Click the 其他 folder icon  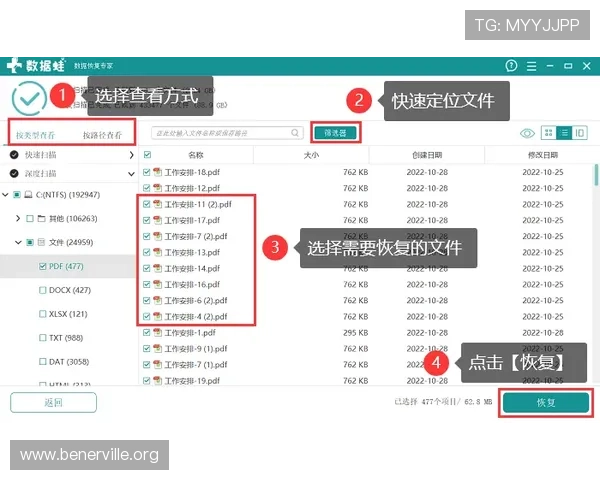pos(42,219)
